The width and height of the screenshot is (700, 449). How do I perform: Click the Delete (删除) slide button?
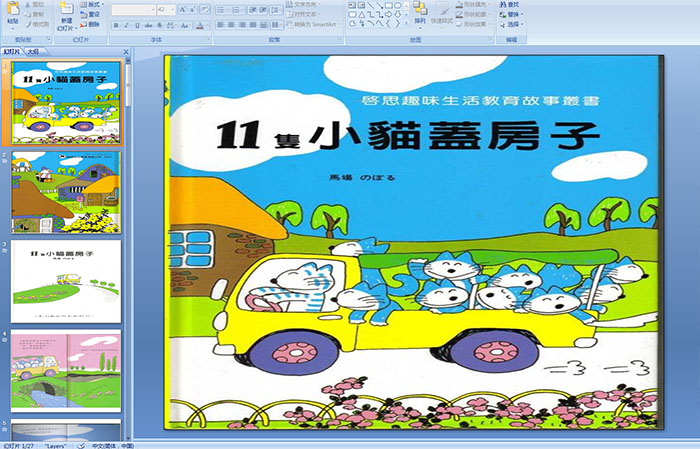click(90, 24)
